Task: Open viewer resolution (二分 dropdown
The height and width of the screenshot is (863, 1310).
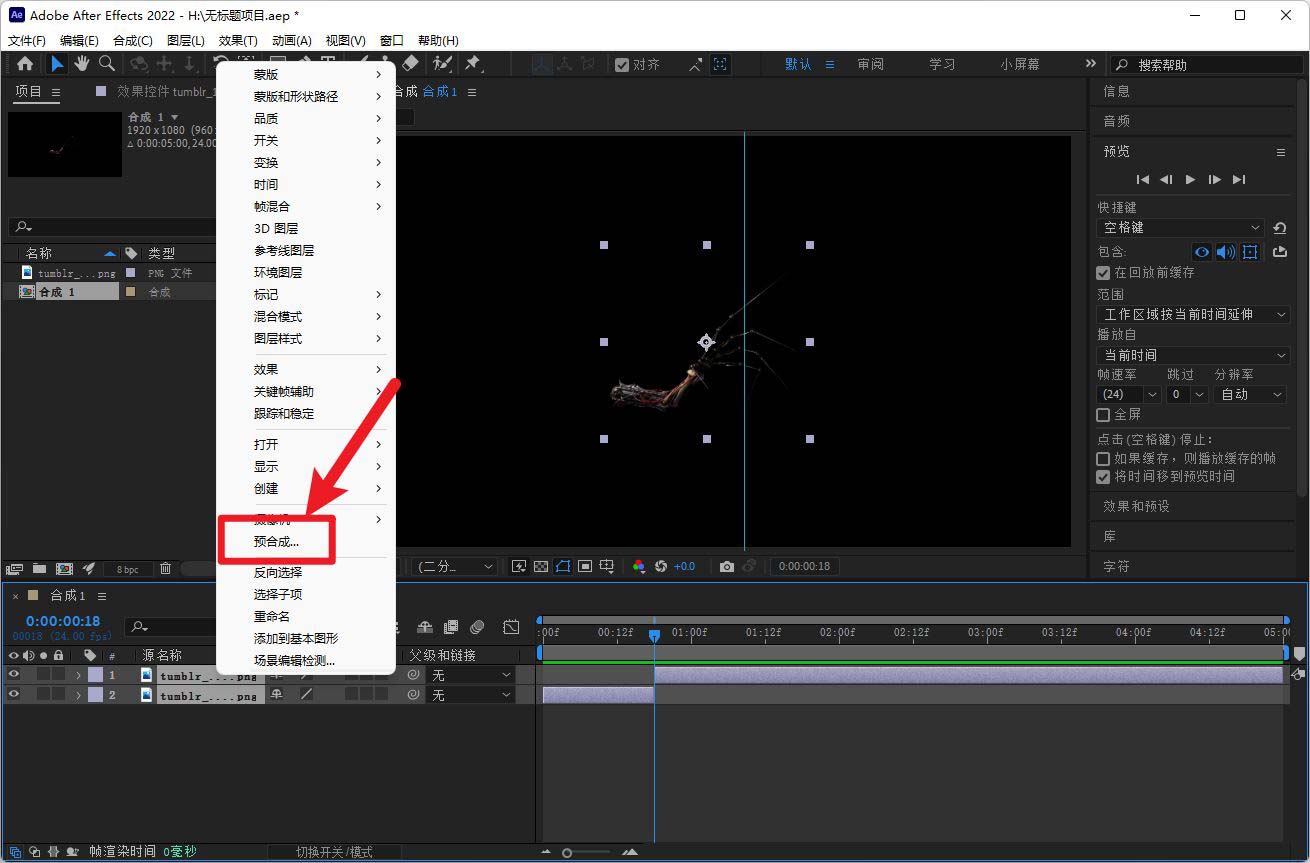Action: [x=455, y=566]
